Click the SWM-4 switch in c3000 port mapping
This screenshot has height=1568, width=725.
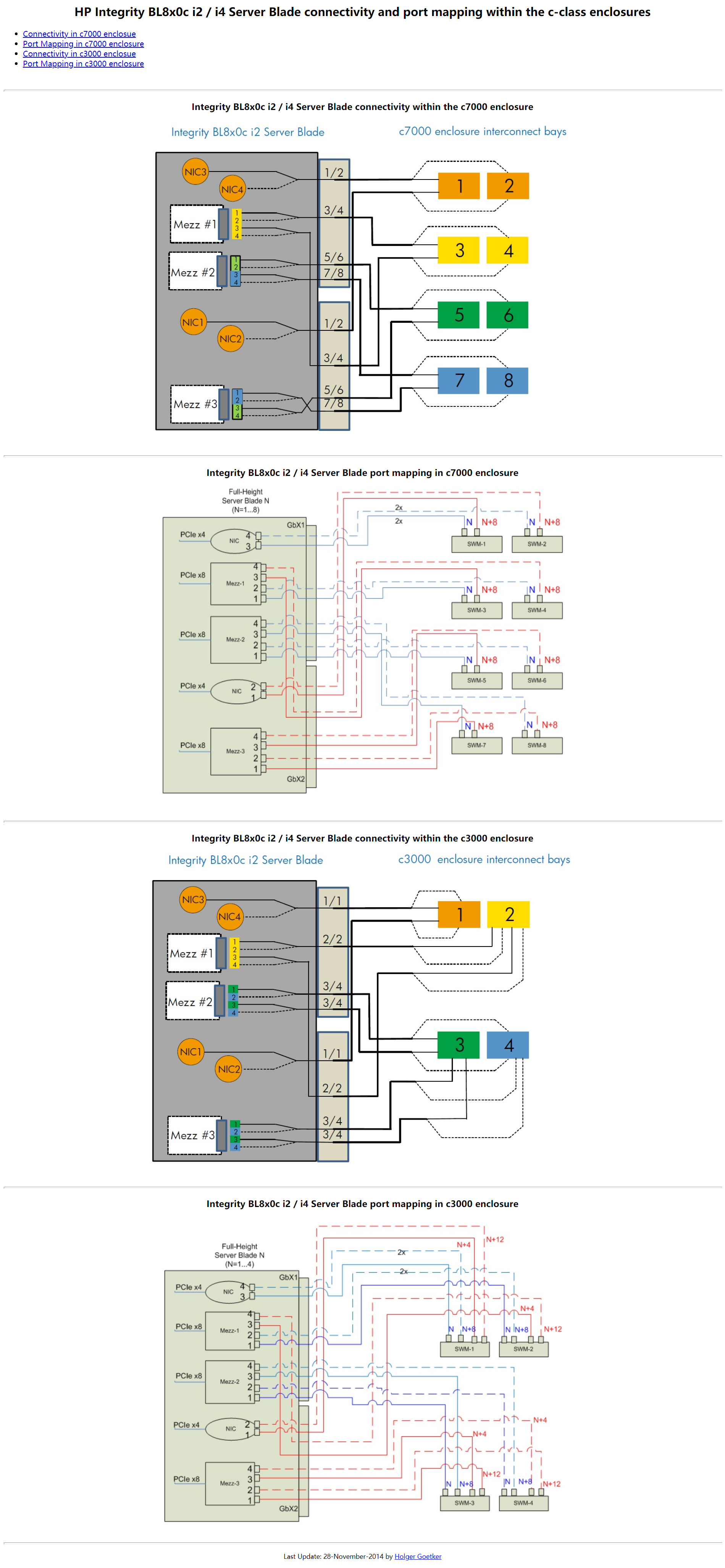pyautogui.click(x=524, y=1503)
